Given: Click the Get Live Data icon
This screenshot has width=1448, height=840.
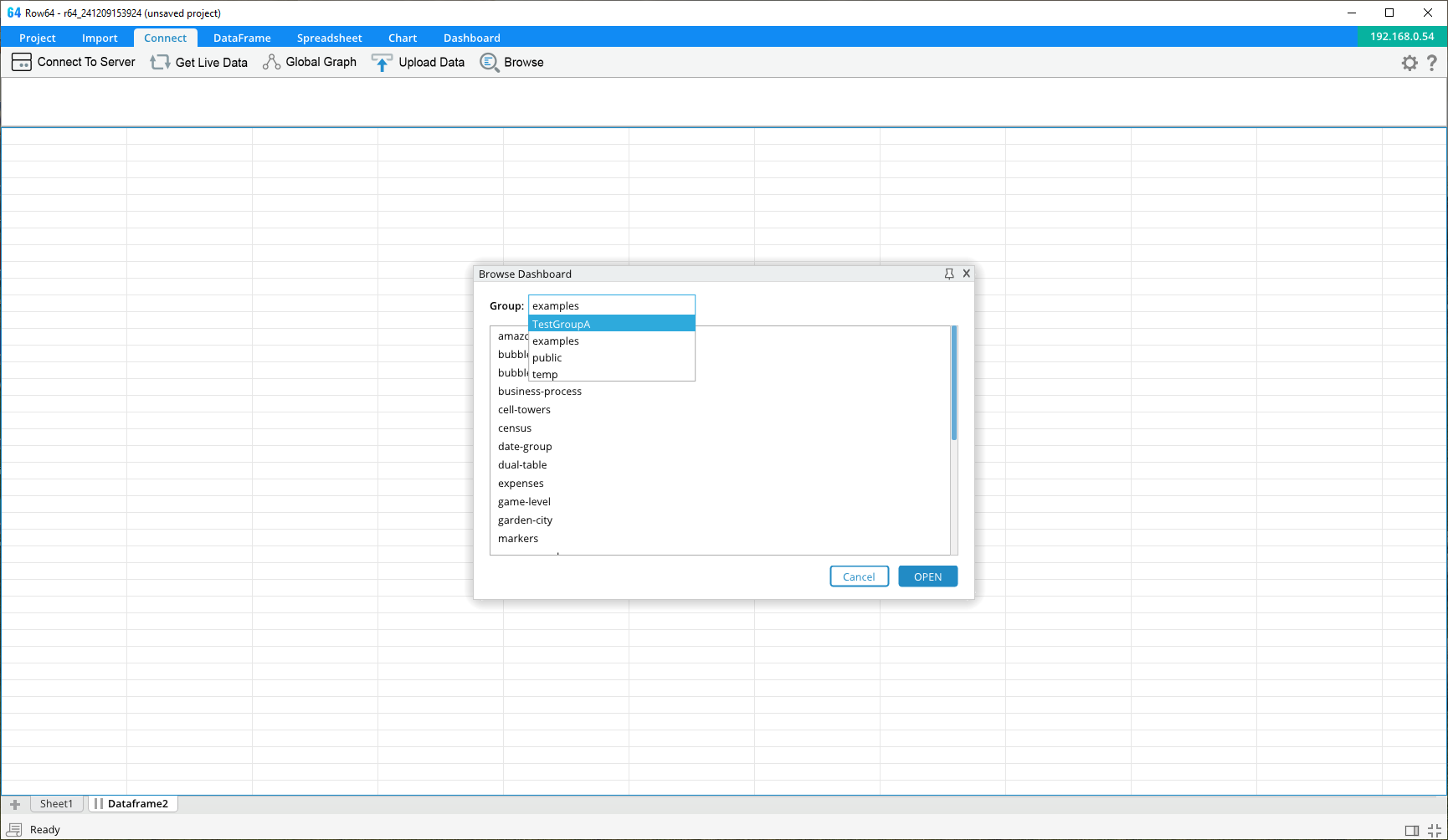Looking at the screenshot, I should click(x=160, y=63).
